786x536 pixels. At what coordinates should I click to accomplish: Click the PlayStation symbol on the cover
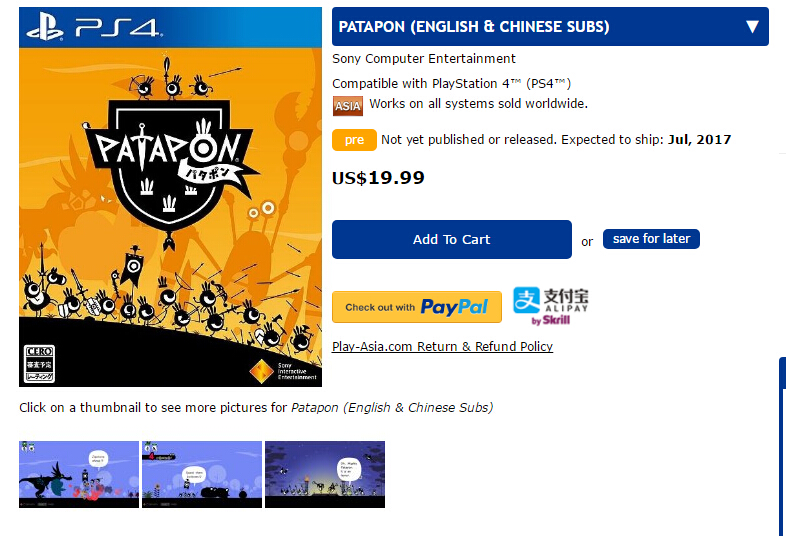[45, 28]
